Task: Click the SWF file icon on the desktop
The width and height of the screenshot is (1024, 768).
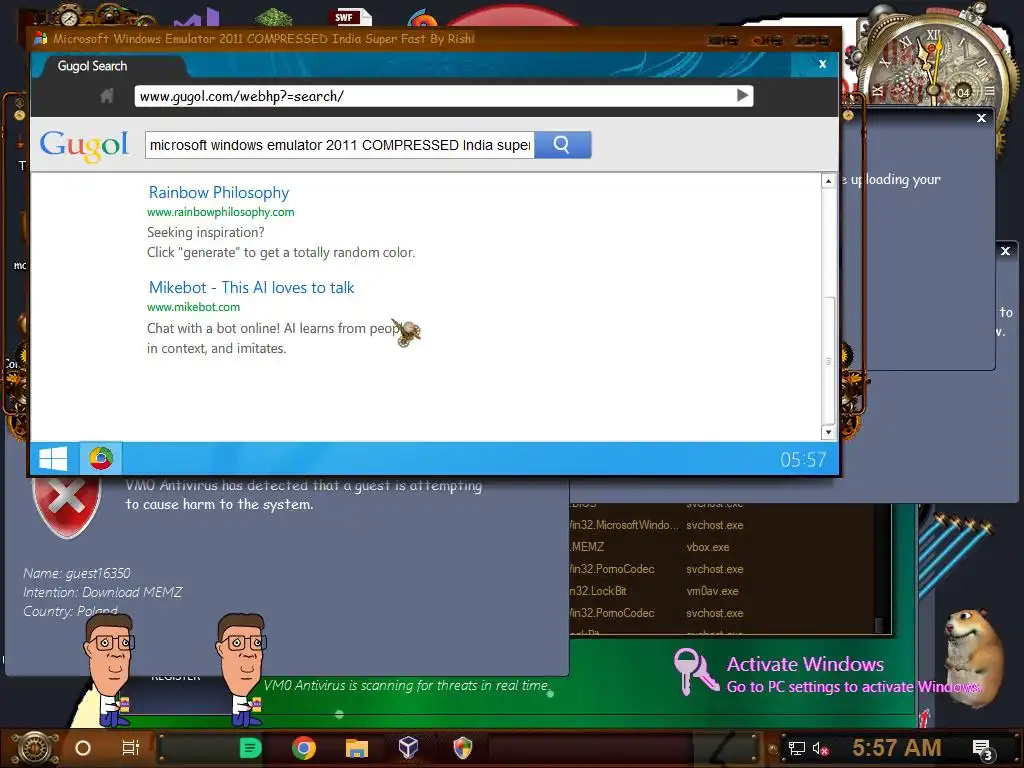Action: coord(353,18)
